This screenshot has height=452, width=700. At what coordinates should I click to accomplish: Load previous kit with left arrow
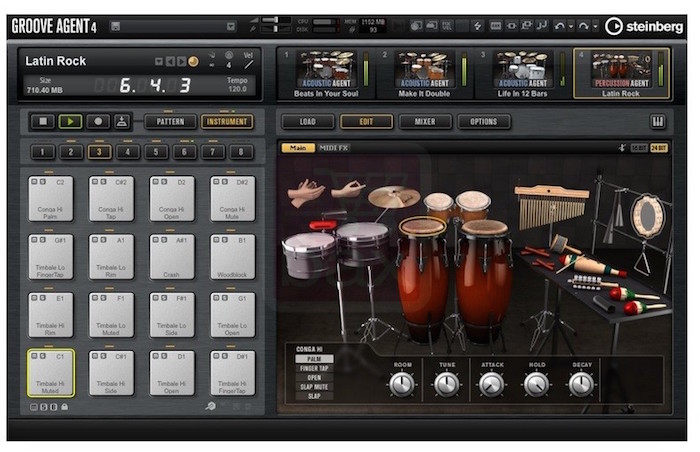(170, 61)
